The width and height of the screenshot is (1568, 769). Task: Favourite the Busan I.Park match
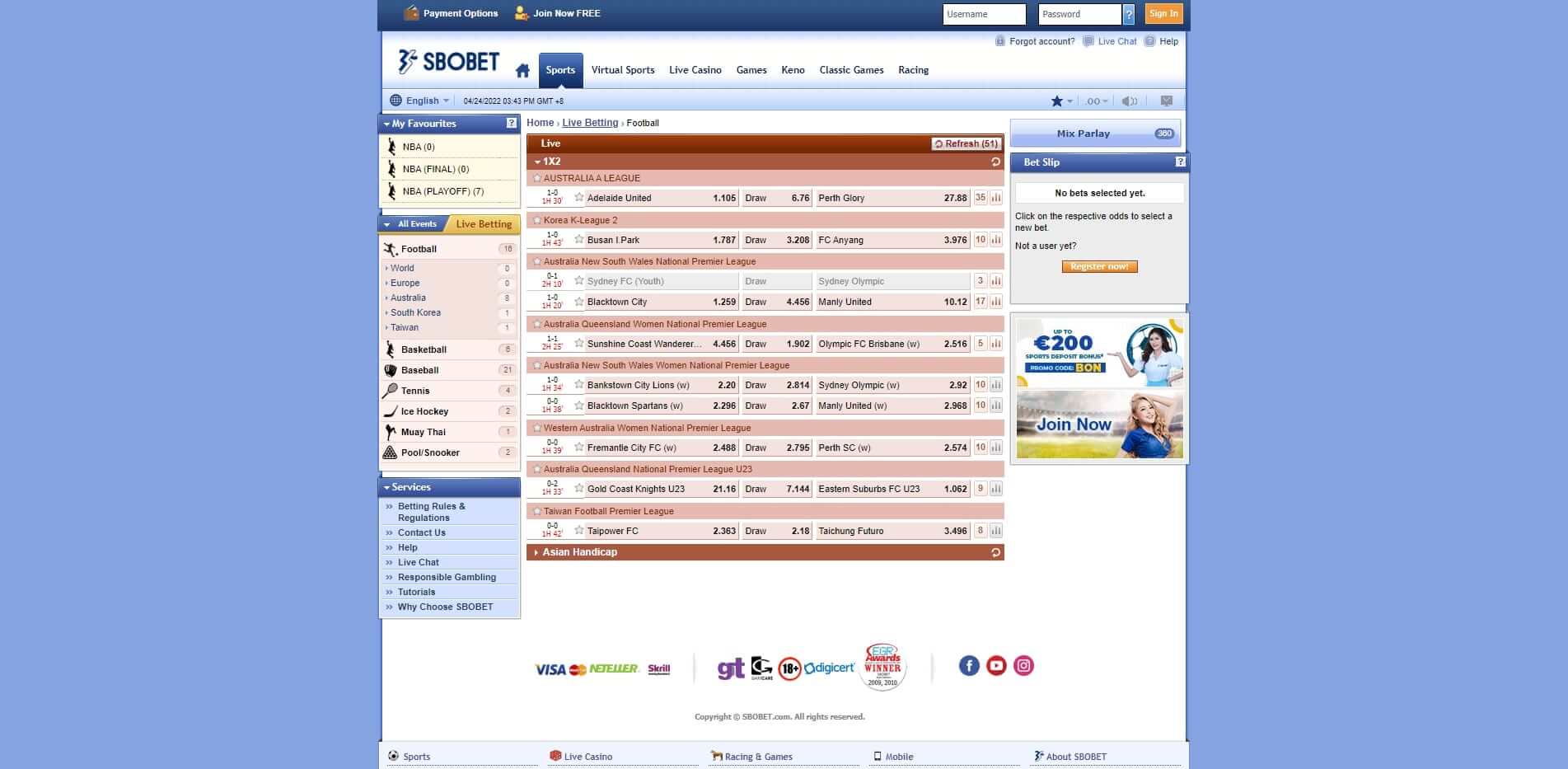point(578,240)
